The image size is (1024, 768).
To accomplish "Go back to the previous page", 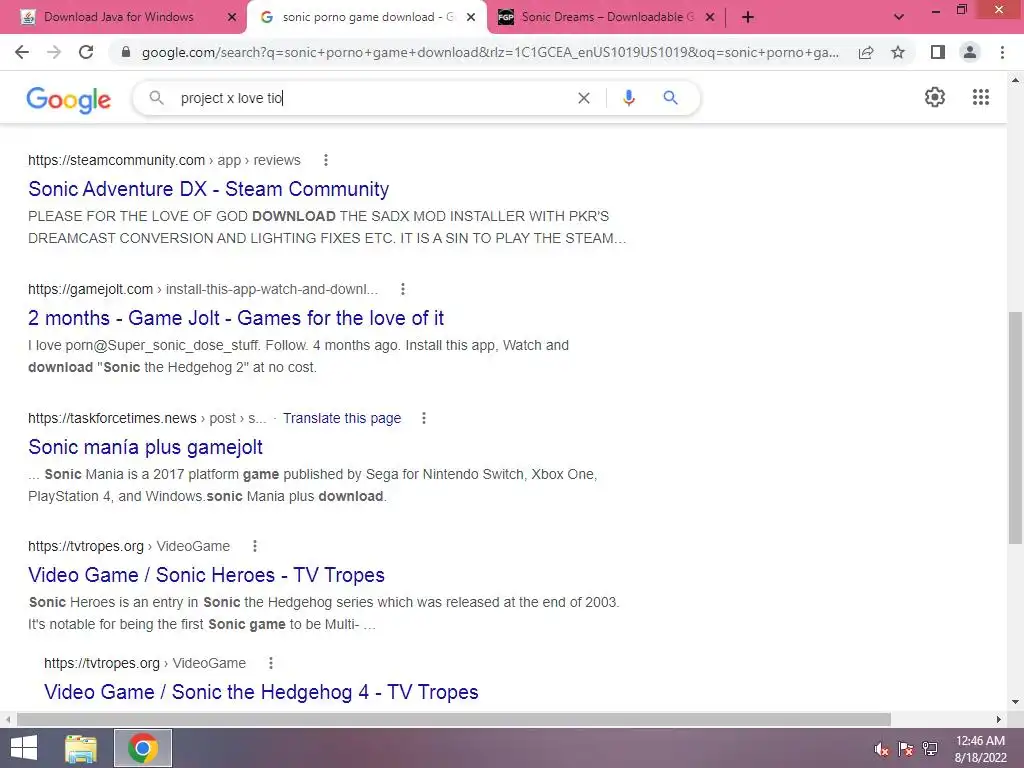I will (x=22, y=52).
